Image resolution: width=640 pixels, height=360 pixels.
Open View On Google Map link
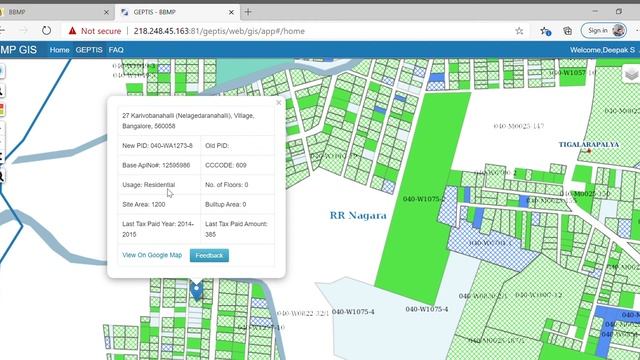[152, 255]
